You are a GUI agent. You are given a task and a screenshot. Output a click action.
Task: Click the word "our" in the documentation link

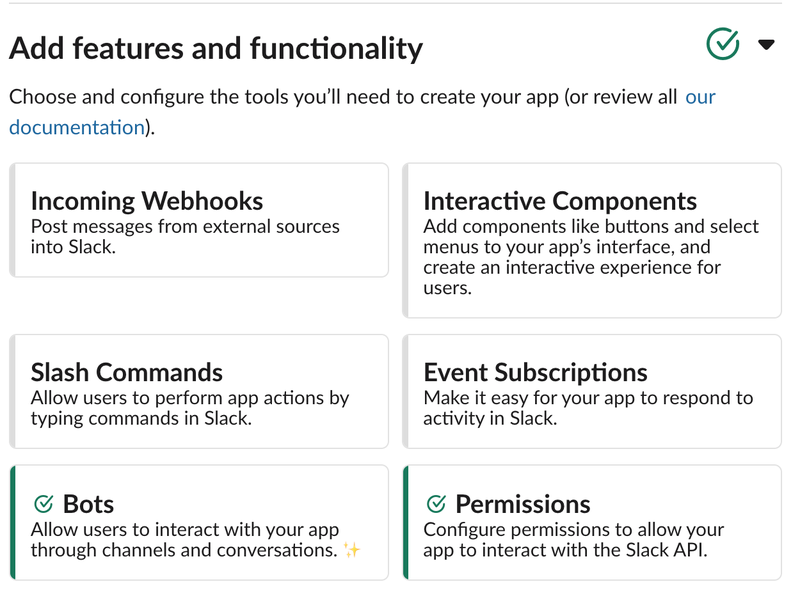coord(700,97)
